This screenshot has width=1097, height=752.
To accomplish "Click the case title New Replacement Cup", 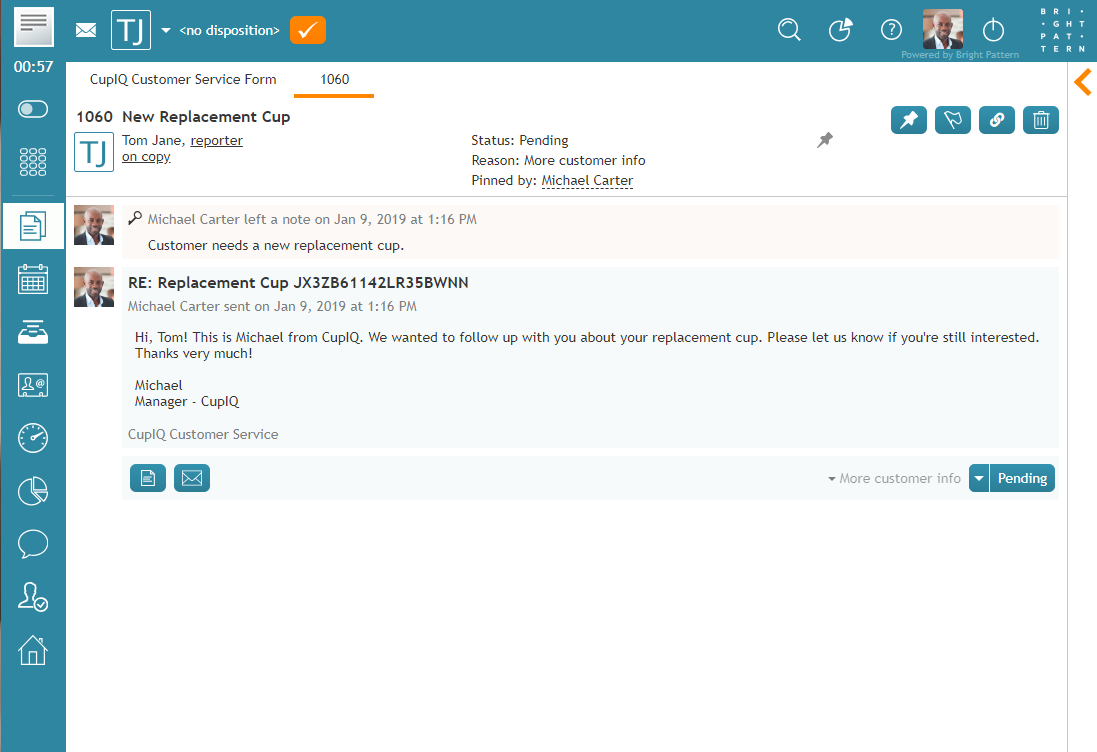I will coord(206,117).
